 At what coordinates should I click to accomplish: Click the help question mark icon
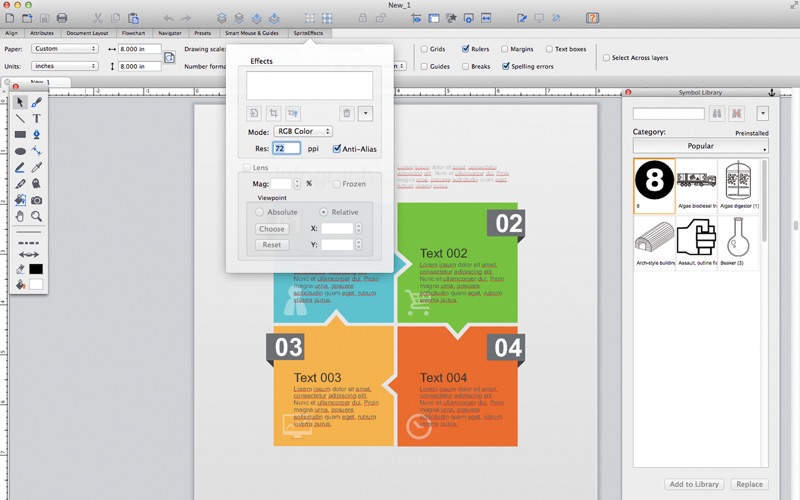[592, 18]
